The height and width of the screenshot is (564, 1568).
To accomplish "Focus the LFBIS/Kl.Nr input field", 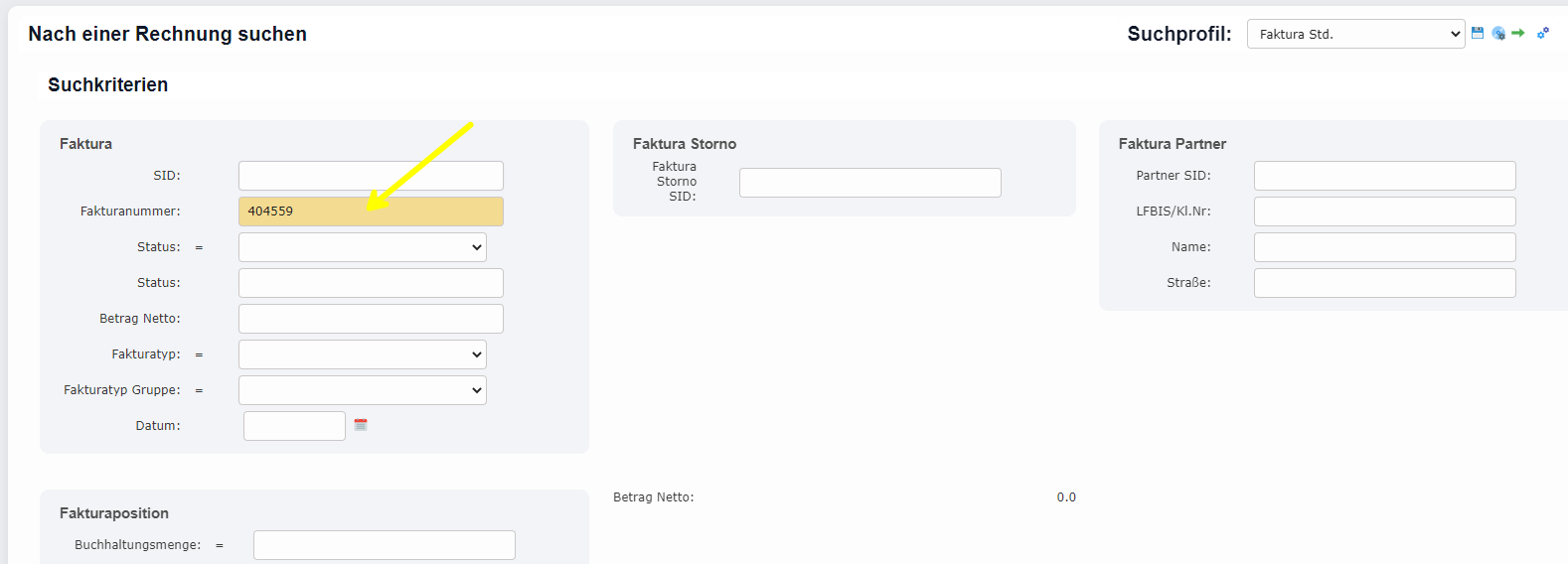I will (1384, 211).
